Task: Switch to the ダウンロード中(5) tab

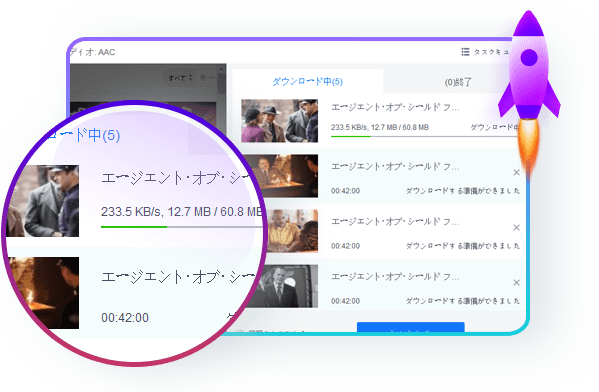Action: click(x=308, y=81)
